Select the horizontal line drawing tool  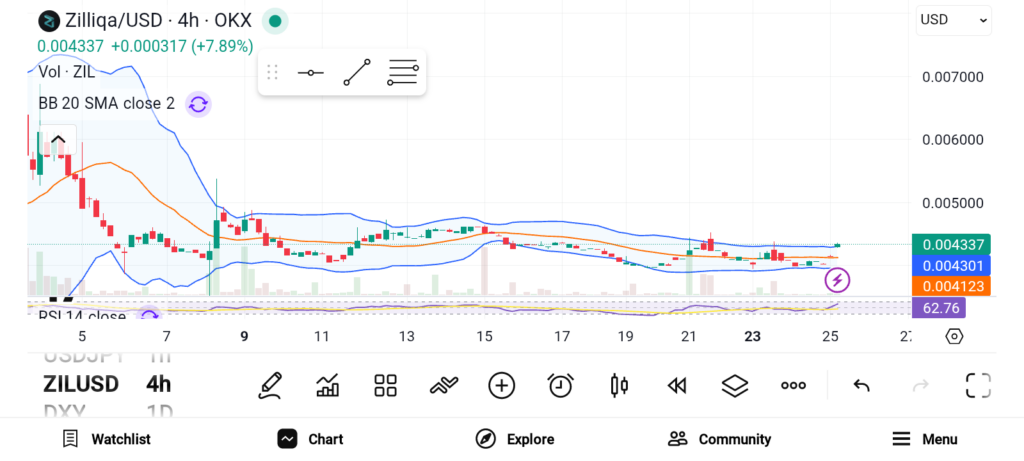310,73
